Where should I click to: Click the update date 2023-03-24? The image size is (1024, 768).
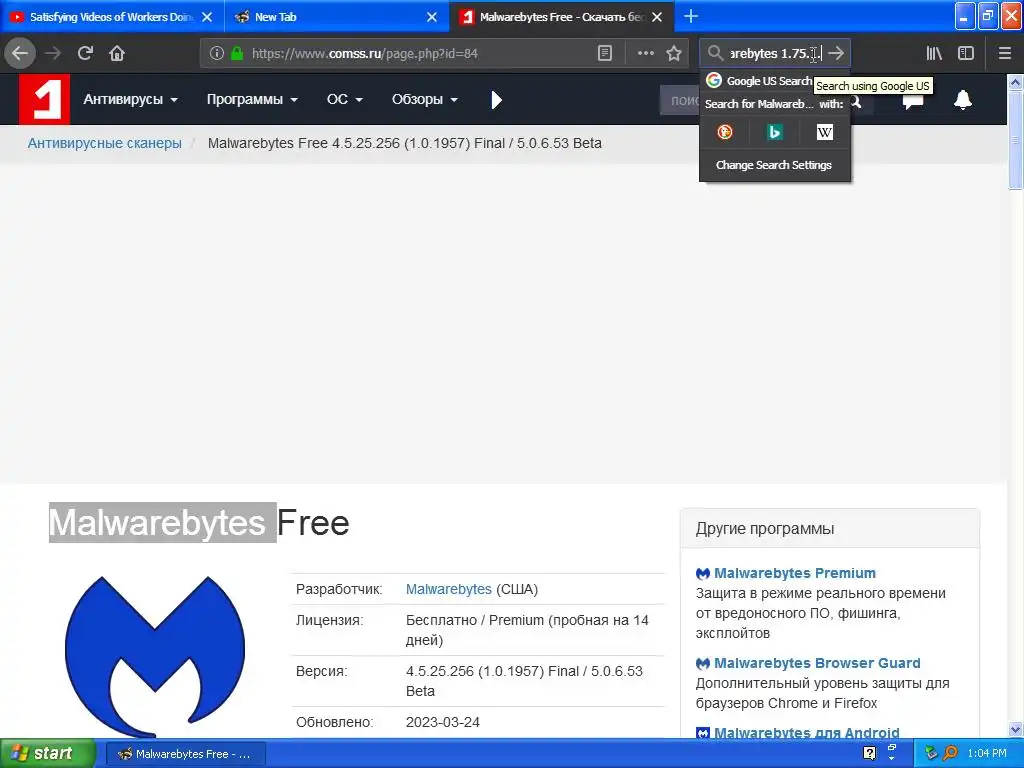coord(443,722)
